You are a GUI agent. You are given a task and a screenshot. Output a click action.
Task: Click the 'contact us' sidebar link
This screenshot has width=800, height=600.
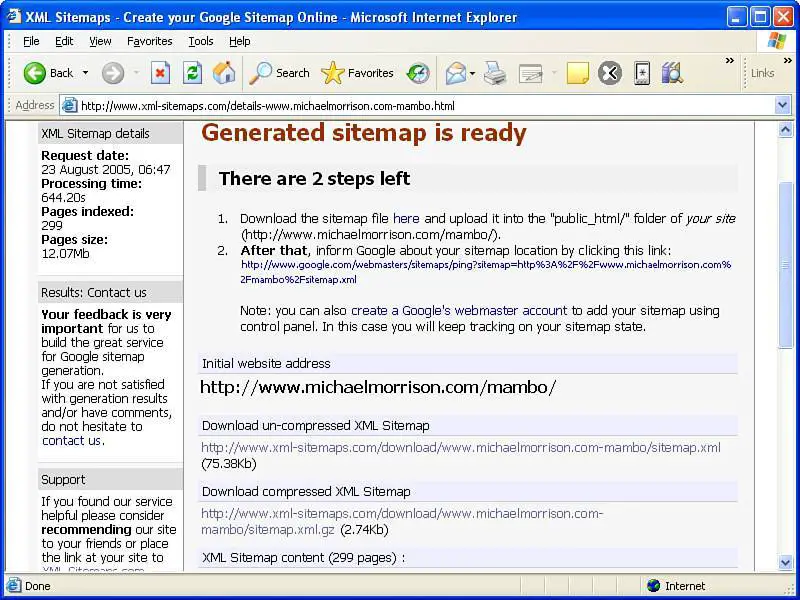click(x=71, y=441)
